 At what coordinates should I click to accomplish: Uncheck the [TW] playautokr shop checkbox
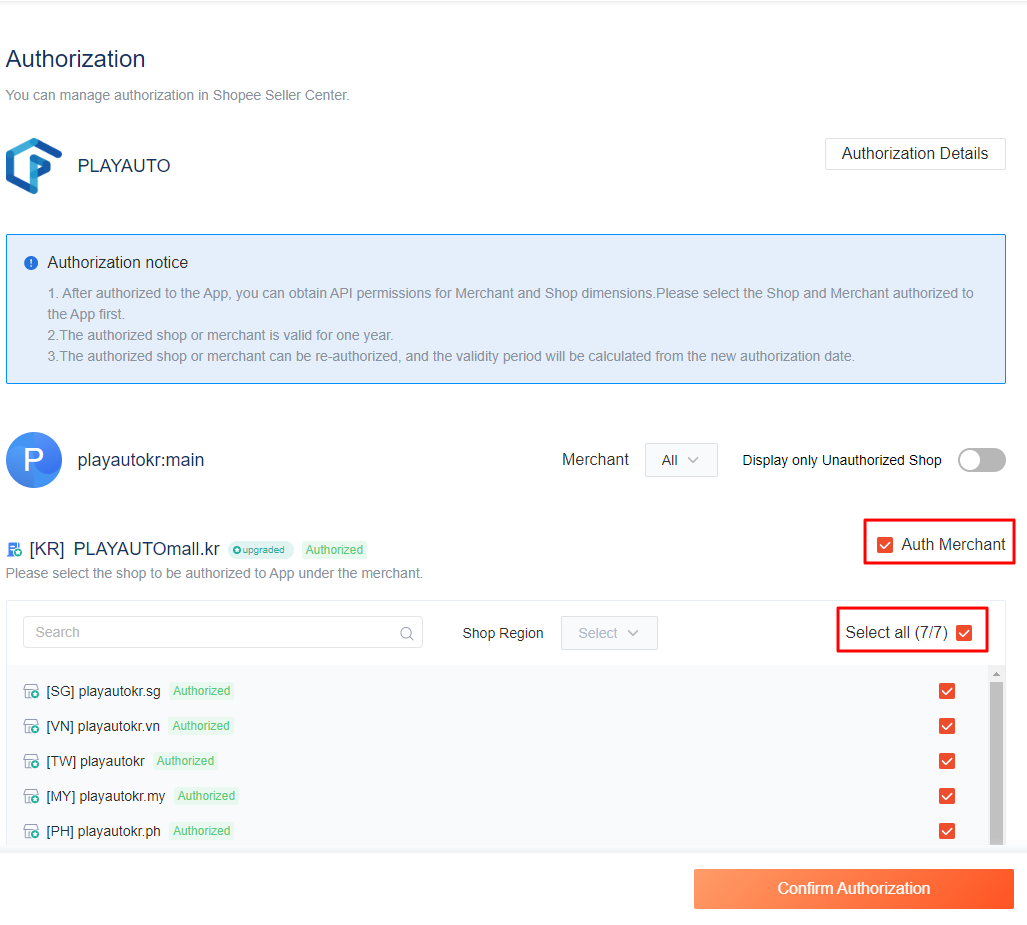946,761
